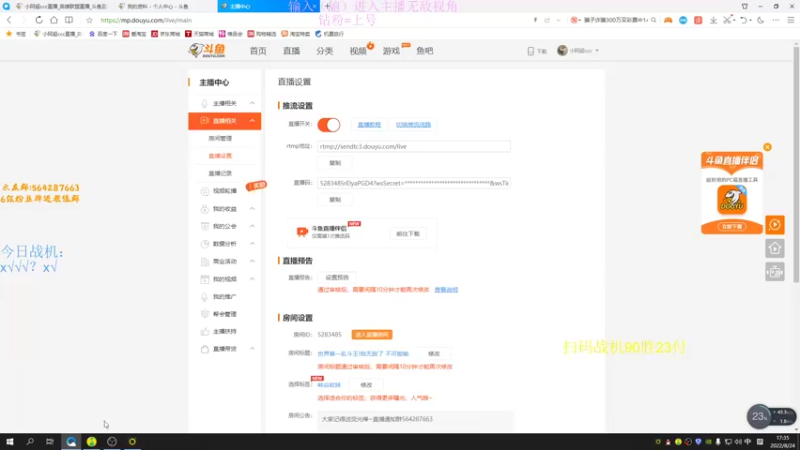Click the Douyu logo
This screenshot has width=800, height=450.
(x=207, y=51)
